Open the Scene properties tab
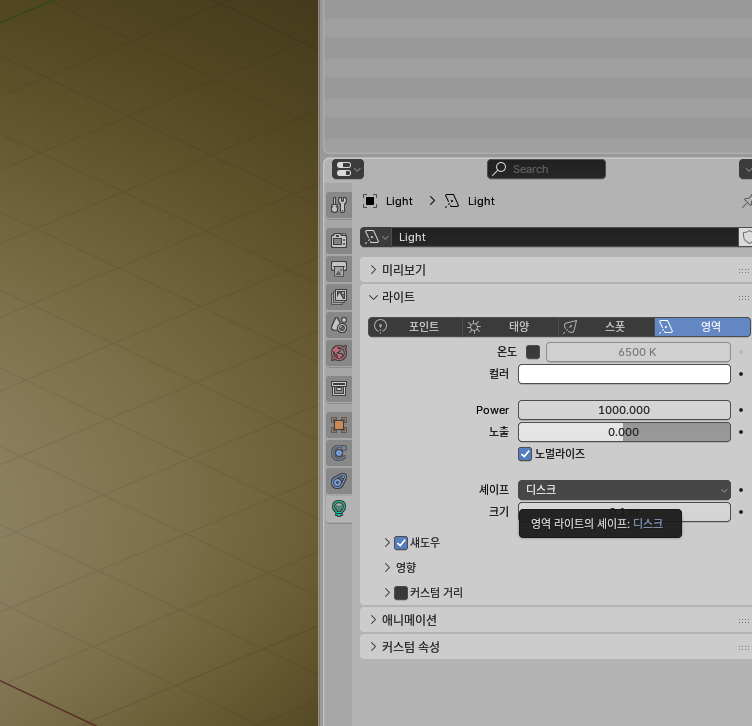The height and width of the screenshot is (726, 752). [339, 325]
